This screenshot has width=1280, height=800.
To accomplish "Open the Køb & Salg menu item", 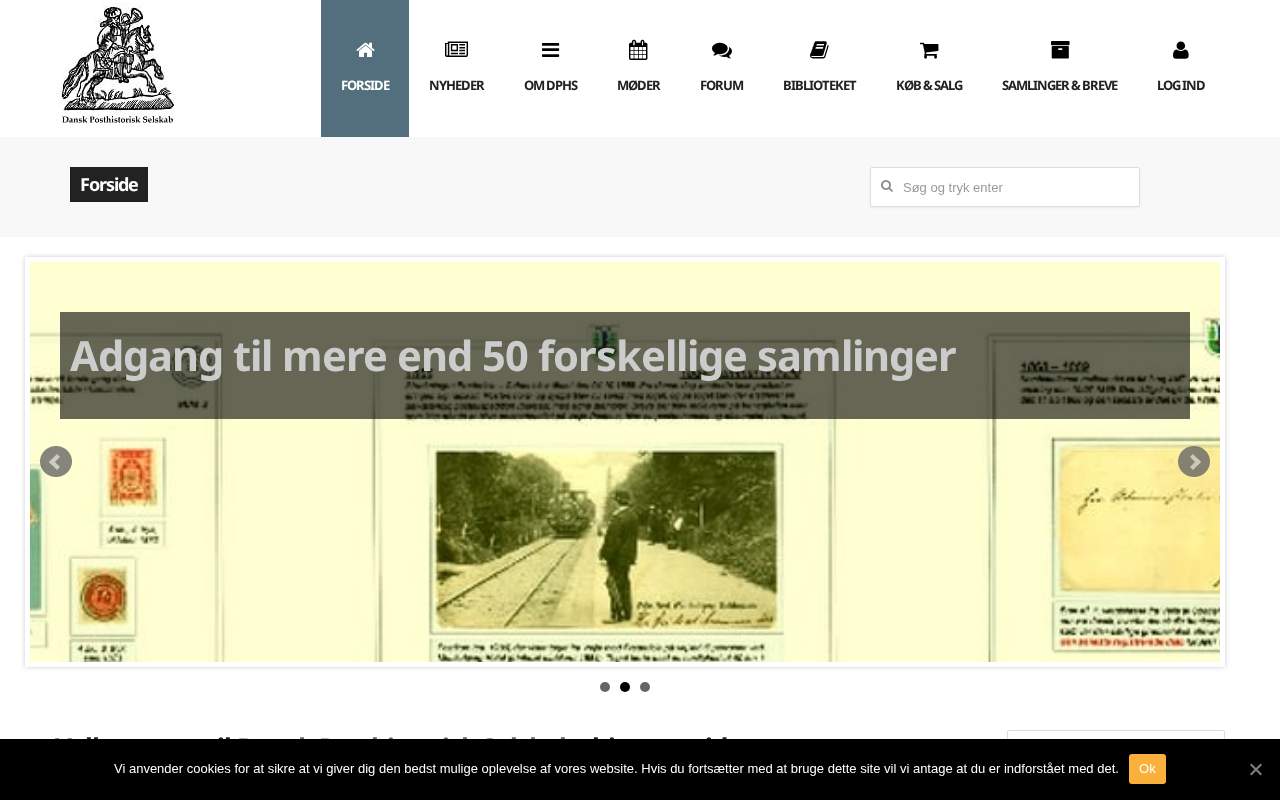I will tap(929, 68).
